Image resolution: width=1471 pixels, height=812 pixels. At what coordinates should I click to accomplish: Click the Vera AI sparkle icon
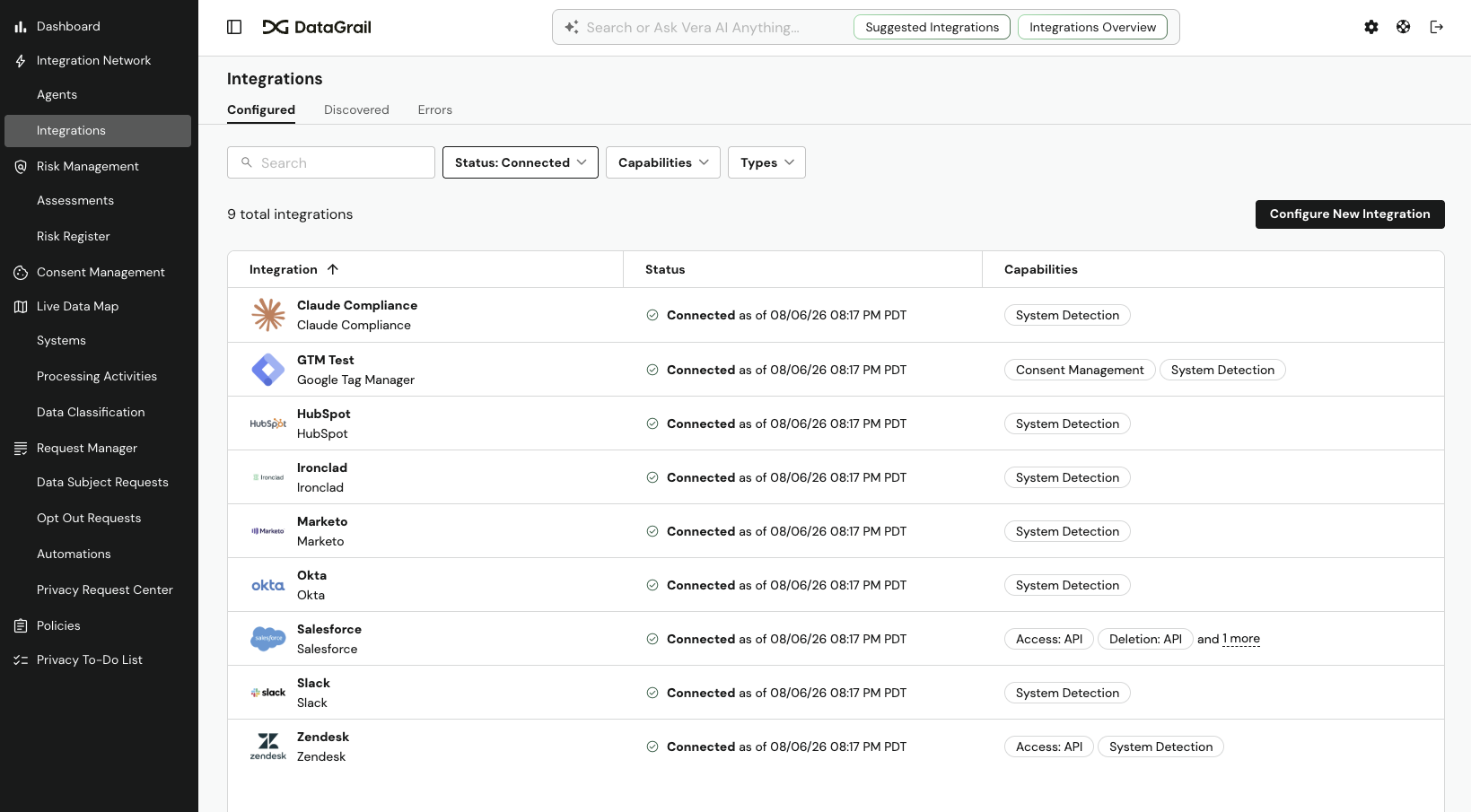coord(572,27)
